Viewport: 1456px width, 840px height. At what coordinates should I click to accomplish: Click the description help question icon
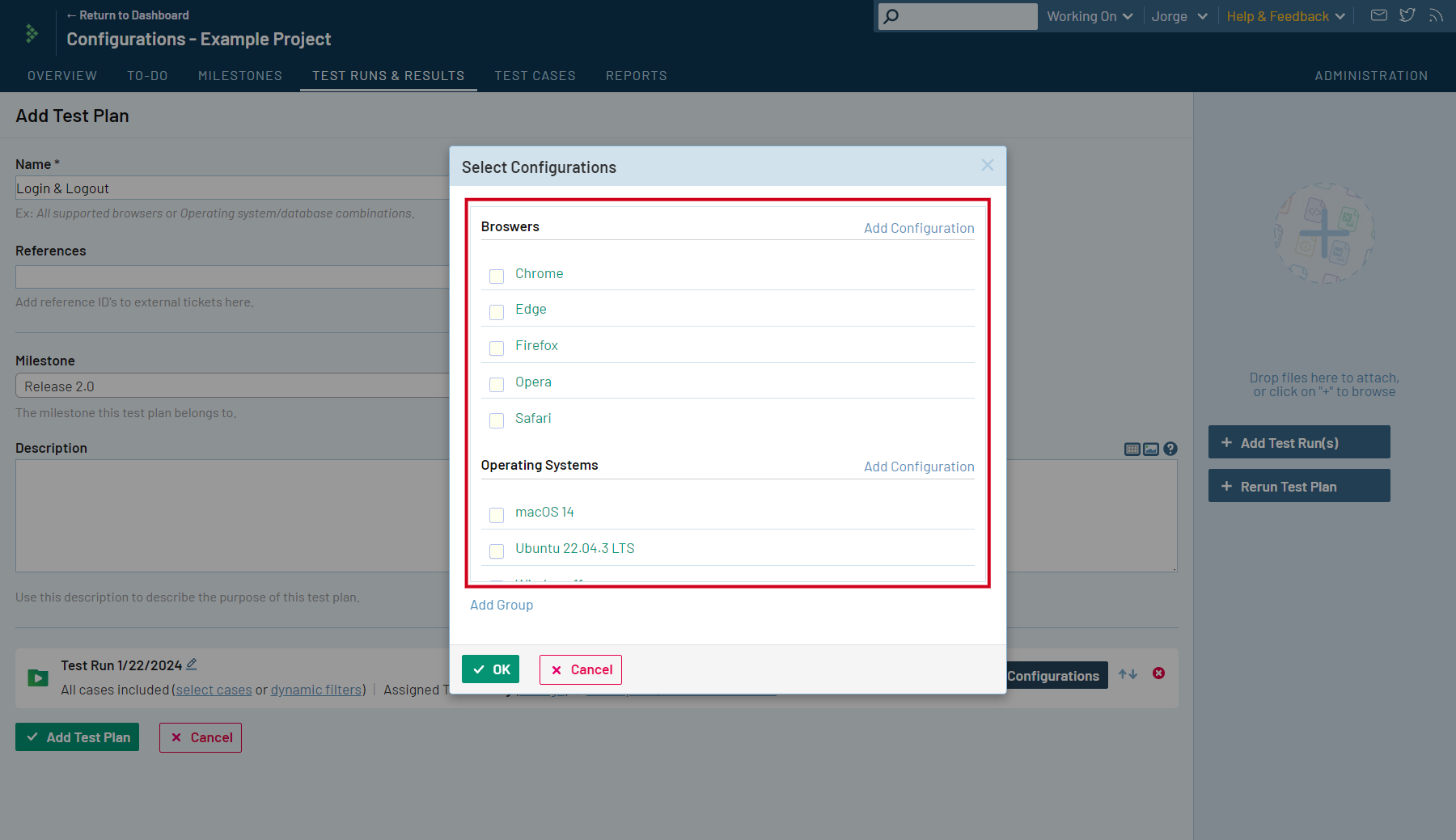click(1170, 449)
